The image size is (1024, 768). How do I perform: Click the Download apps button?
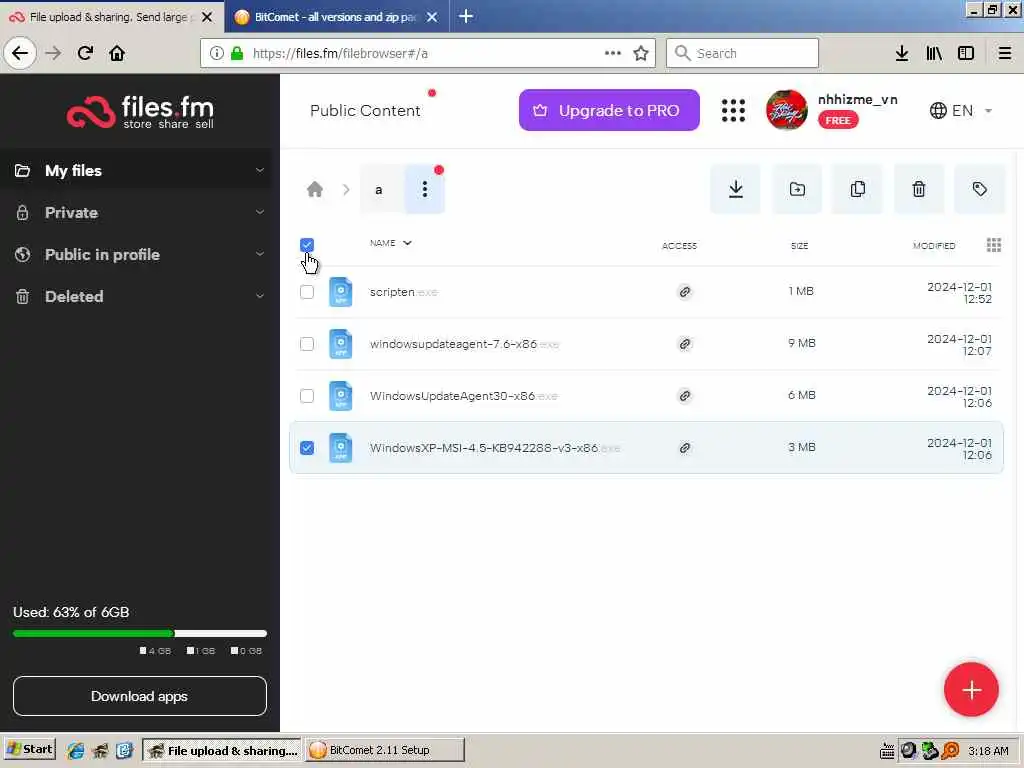point(140,696)
